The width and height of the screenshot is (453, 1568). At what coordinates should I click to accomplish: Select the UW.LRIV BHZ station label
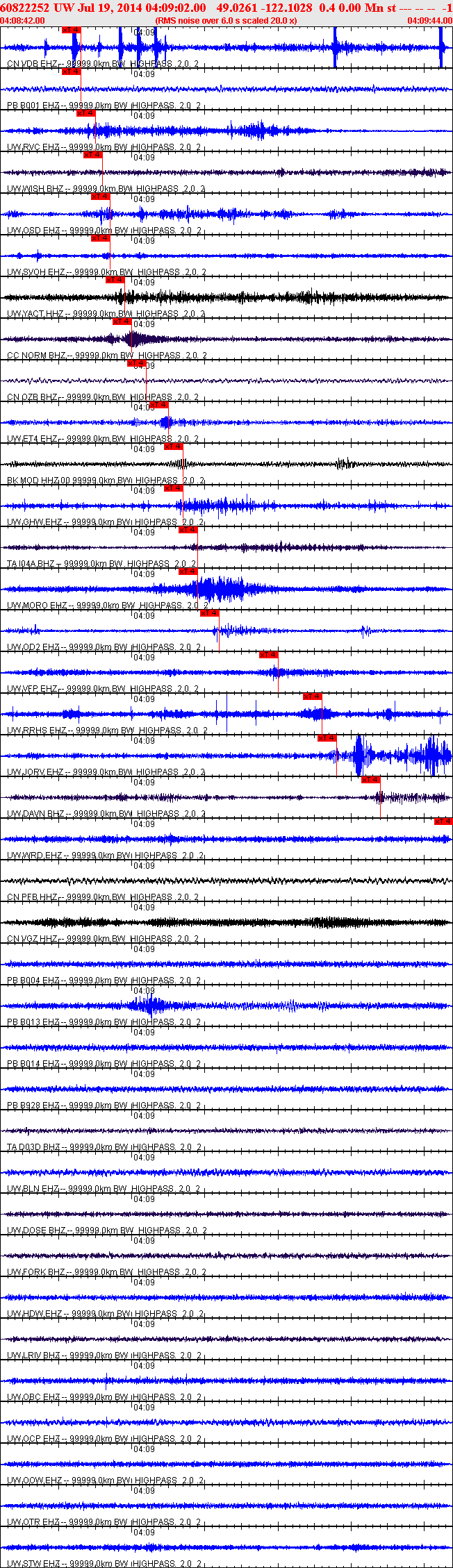coord(34,1356)
